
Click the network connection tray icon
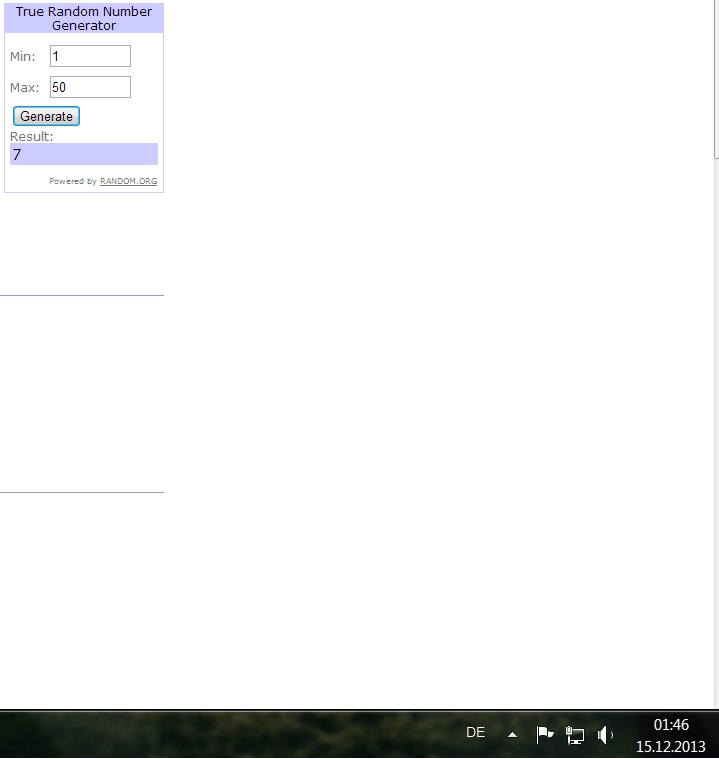coord(575,735)
